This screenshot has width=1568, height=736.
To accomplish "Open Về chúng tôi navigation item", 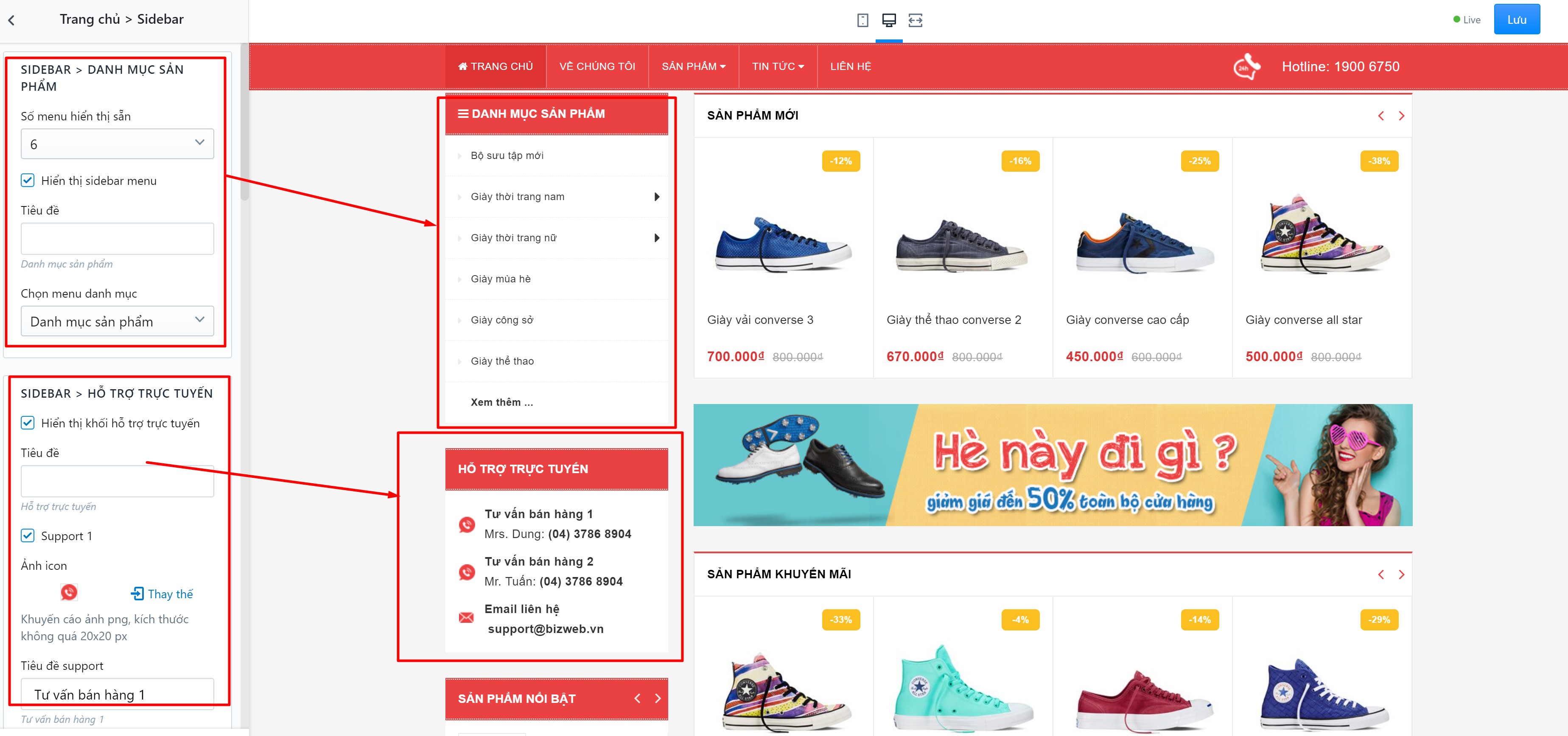I will coord(597,66).
